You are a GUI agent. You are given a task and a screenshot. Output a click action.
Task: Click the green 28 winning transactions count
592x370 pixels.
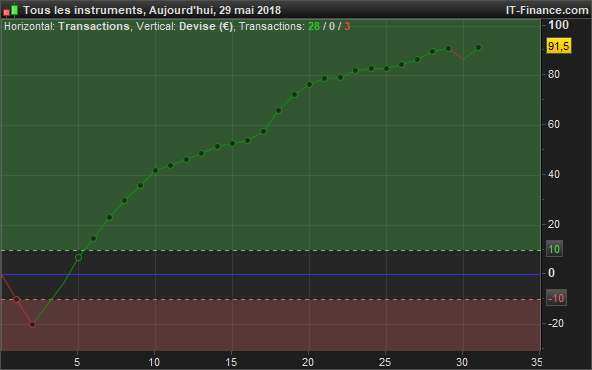point(314,26)
